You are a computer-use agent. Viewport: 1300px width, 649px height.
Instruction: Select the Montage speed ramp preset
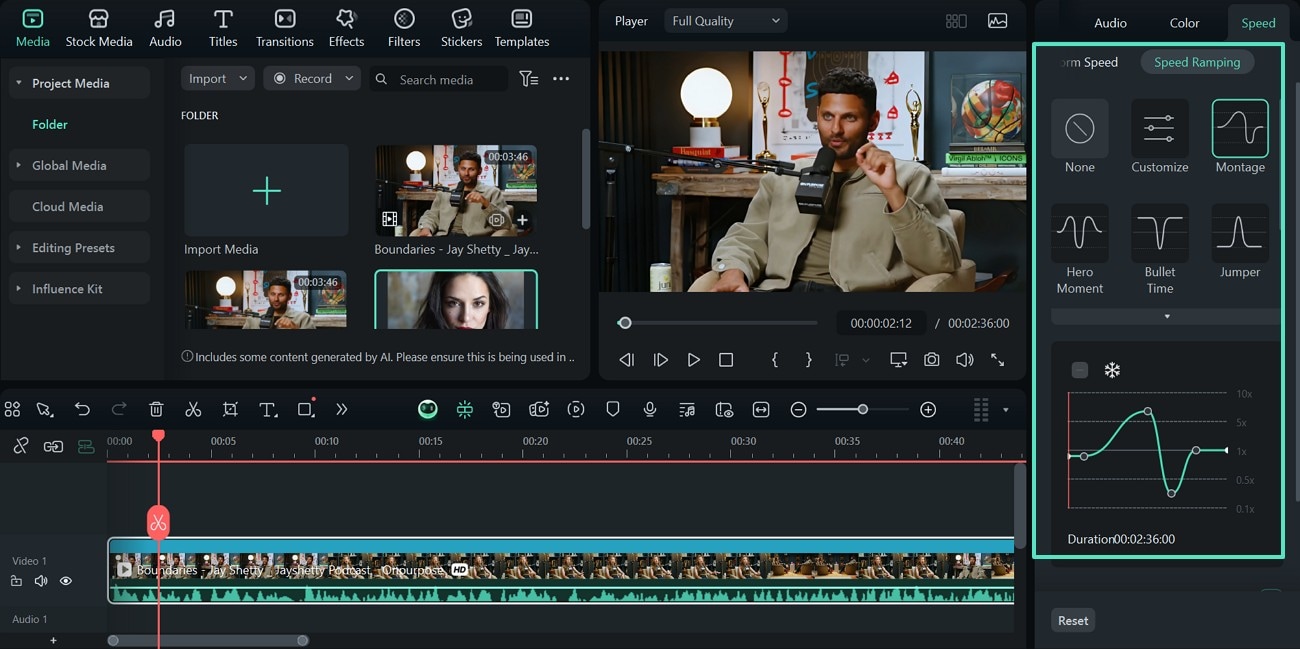coord(1239,129)
